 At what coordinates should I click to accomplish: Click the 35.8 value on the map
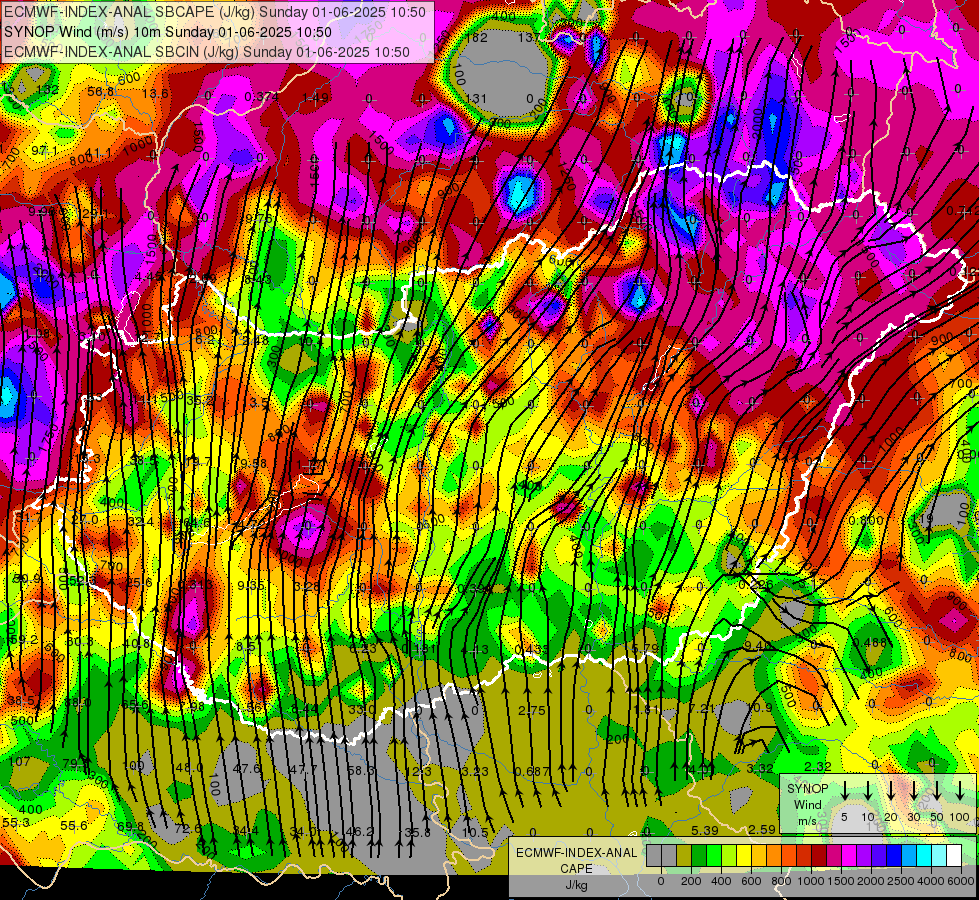(x=417, y=833)
